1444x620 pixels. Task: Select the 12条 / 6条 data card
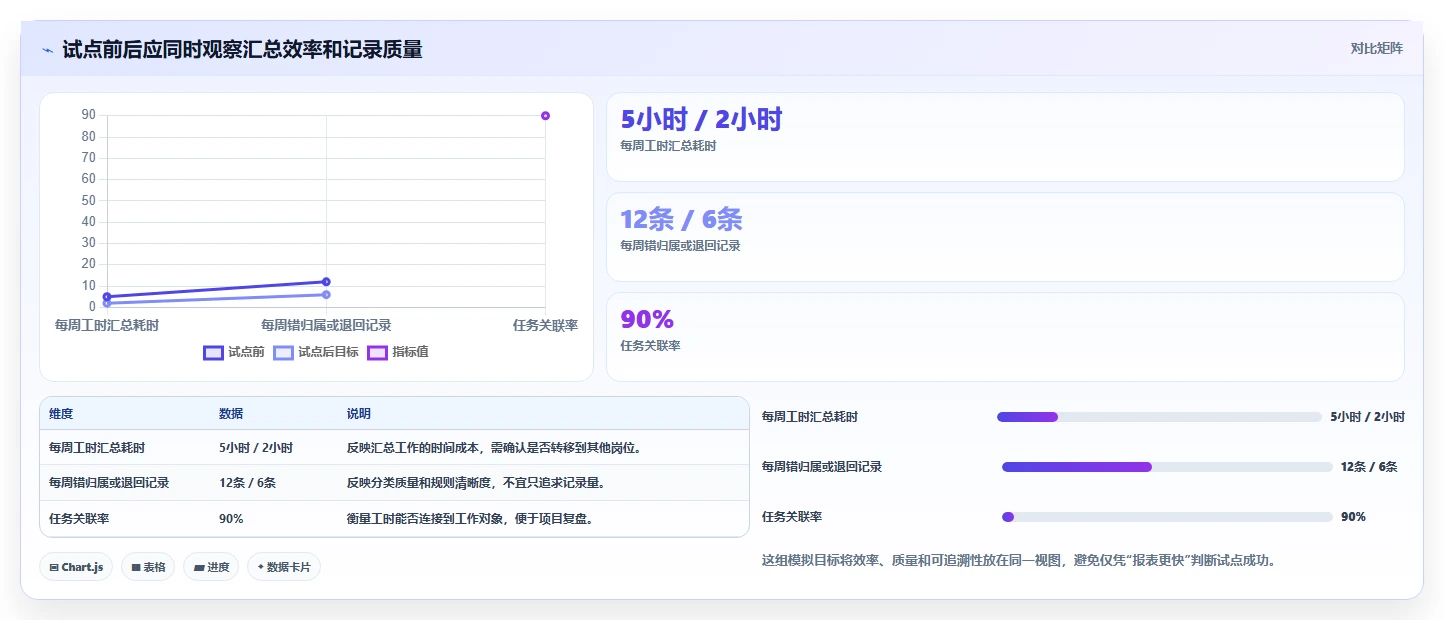click(1005, 237)
